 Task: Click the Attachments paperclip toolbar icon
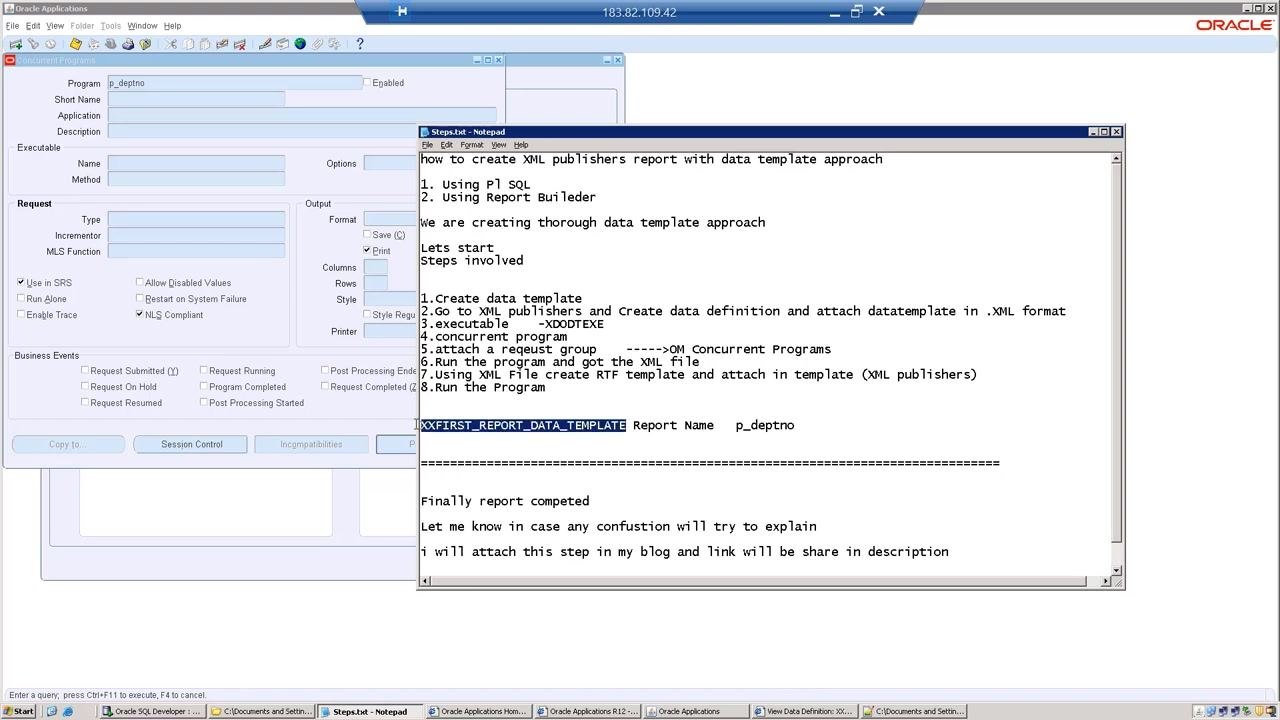(317, 44)
